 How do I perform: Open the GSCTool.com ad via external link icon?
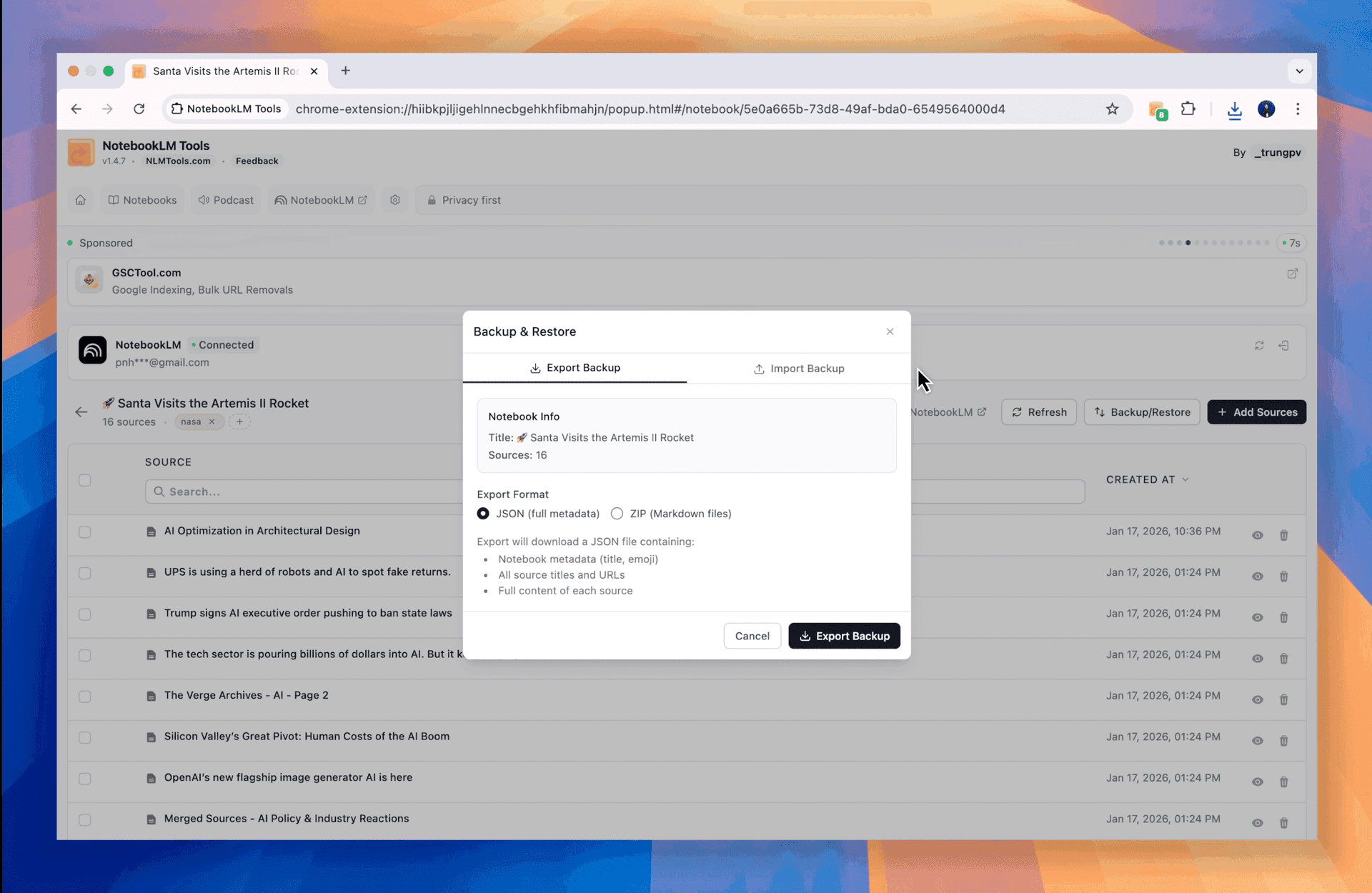[1292, 273]
